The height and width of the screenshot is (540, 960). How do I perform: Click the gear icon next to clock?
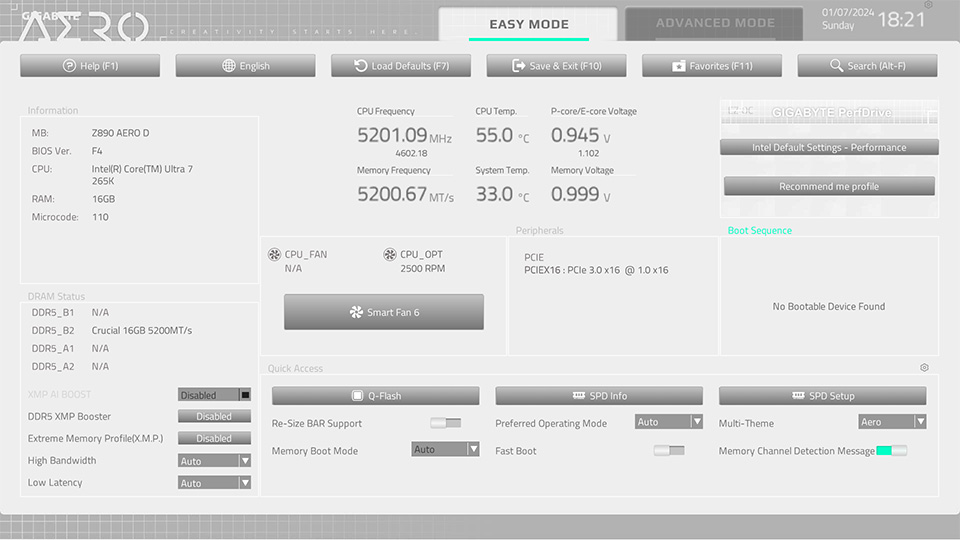tap(929, 5)
